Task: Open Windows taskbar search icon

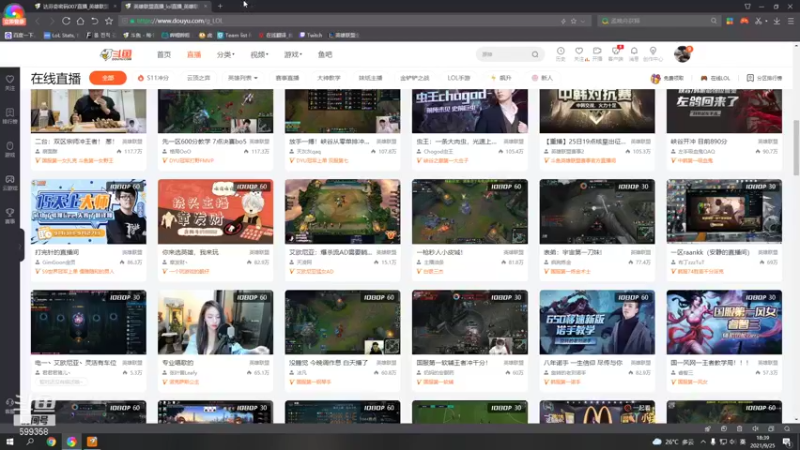Action: 30,441
